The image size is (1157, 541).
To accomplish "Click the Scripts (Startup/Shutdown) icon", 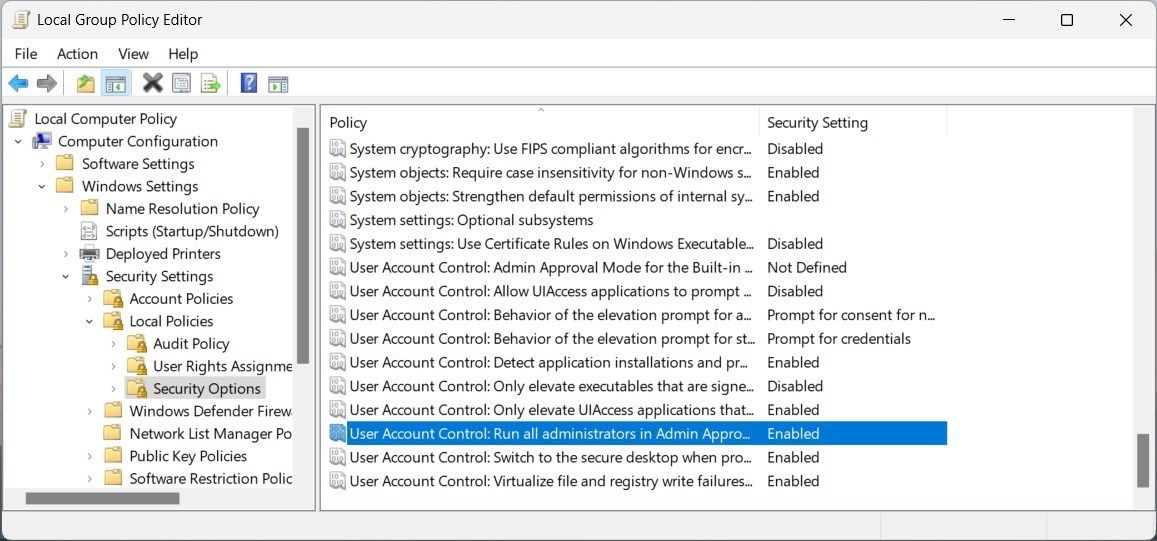I will point(89,231).
